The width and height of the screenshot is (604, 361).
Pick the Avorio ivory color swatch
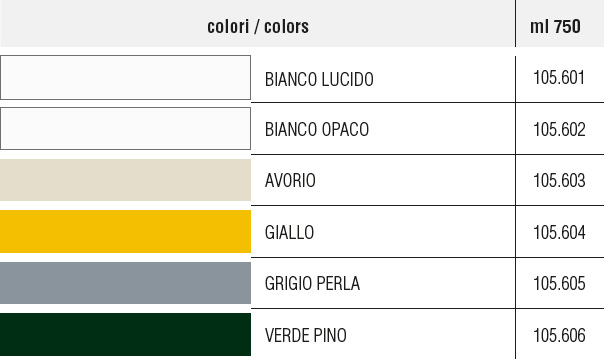126,180
